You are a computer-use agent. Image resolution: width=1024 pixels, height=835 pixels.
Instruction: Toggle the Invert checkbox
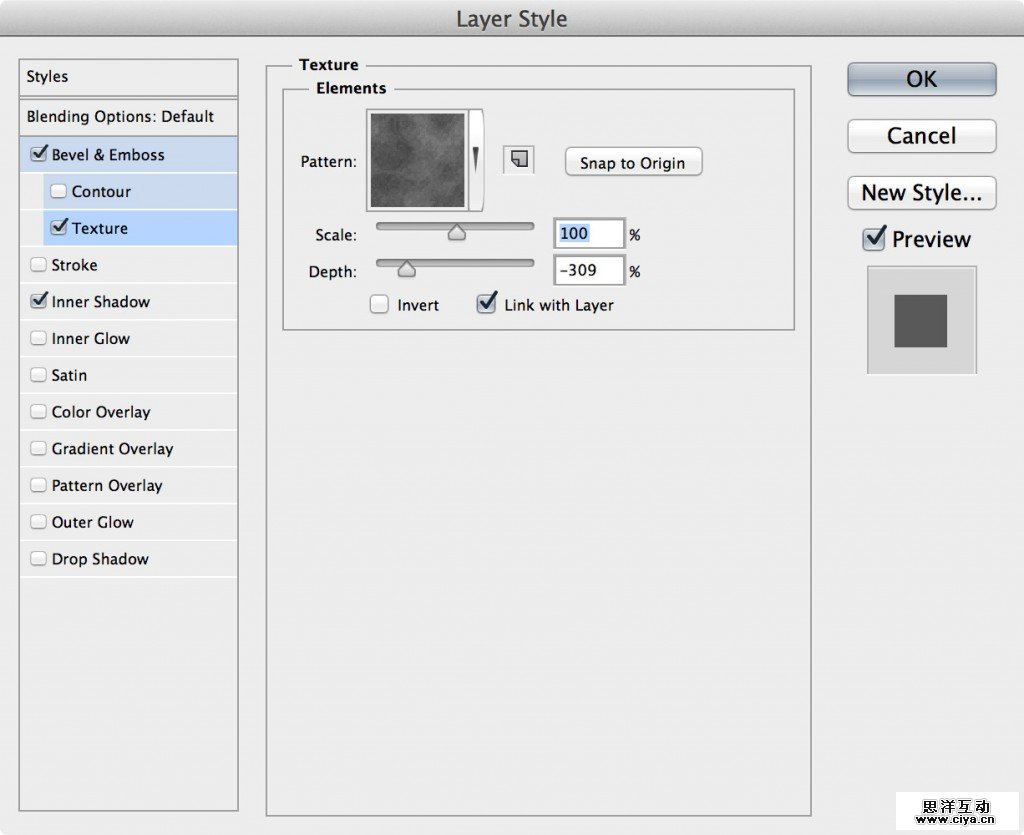[380, 305]
